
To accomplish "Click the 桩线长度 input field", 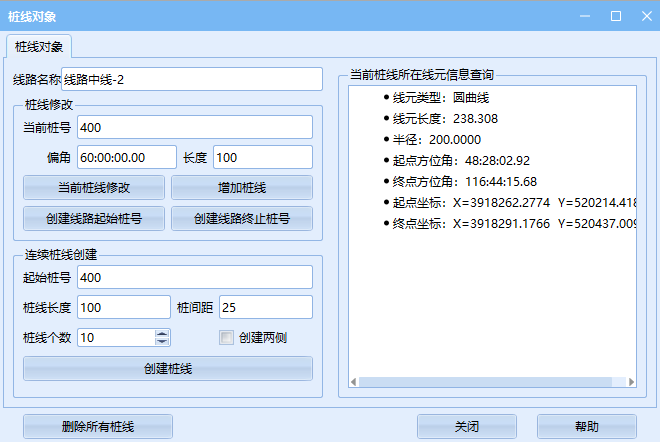I will point(123,307).
